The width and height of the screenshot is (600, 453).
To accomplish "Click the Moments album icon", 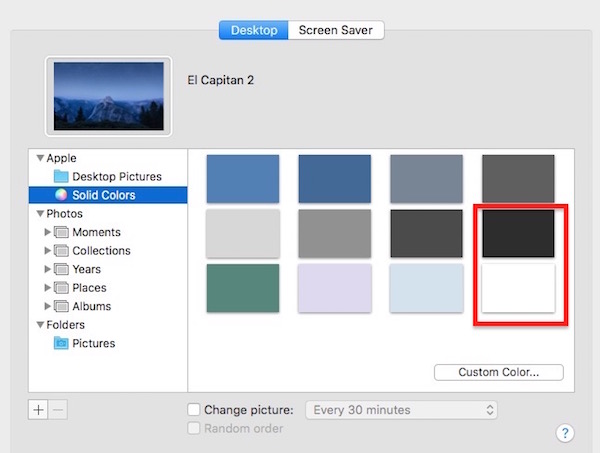I will 62,232.
